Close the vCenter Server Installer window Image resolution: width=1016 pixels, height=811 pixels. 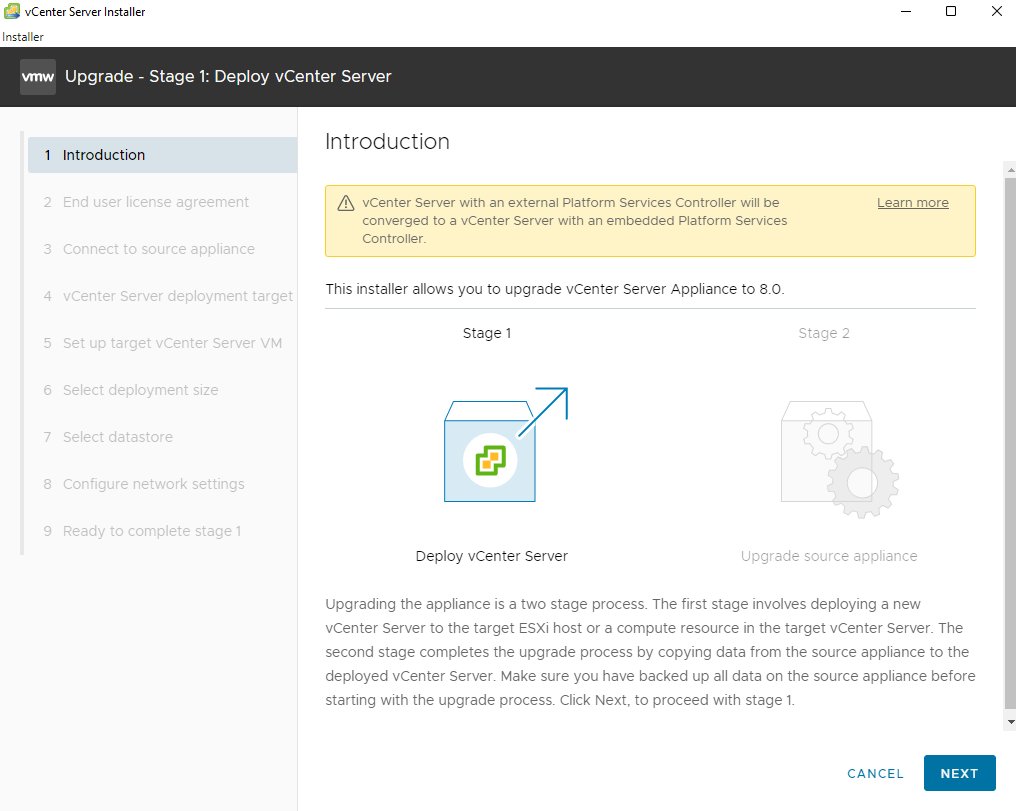tap(997, 11)
